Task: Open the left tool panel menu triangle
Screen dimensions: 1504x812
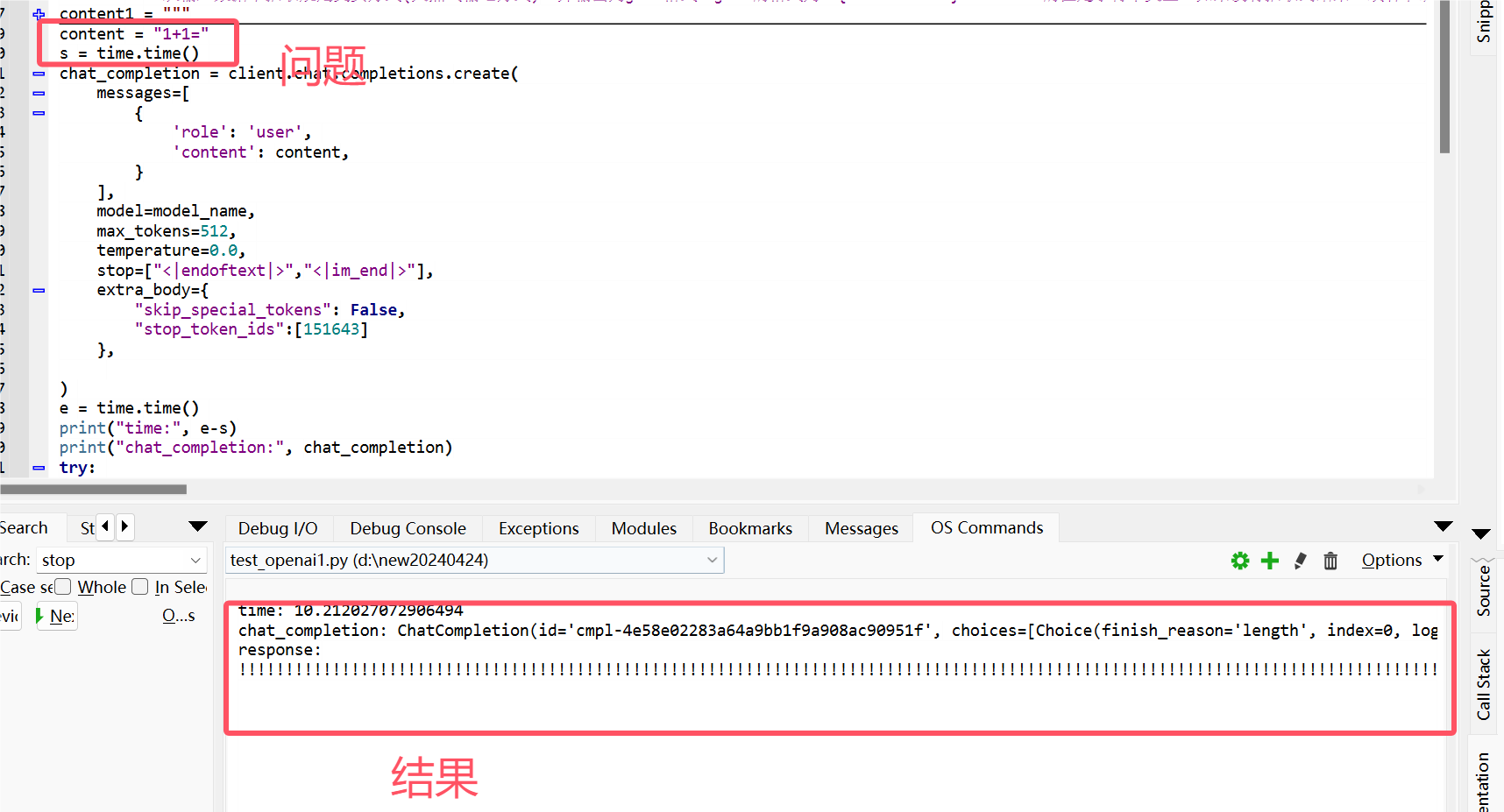Action: (x=198, y=526)
